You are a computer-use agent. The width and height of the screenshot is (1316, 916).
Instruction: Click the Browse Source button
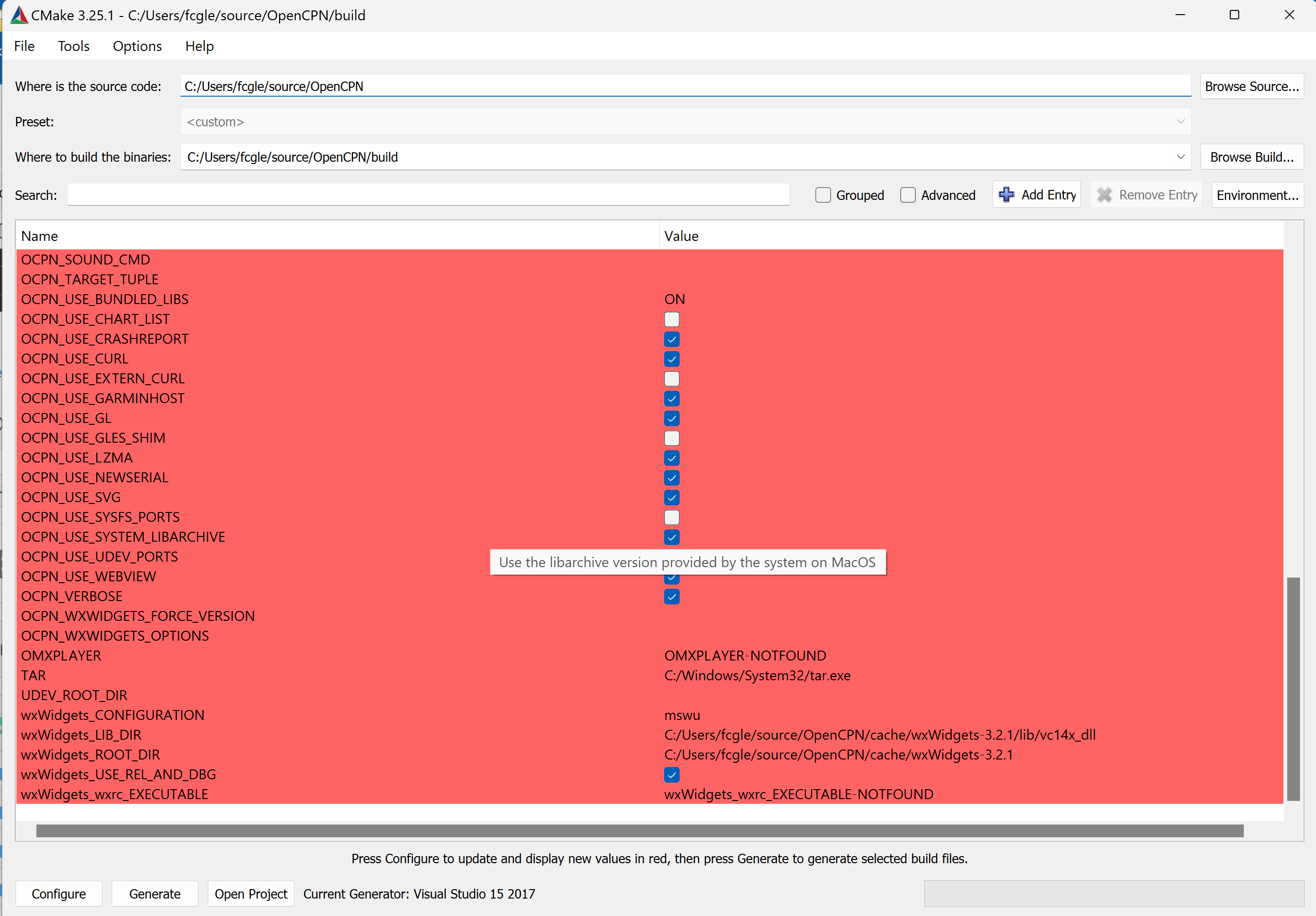(1251, 87)
